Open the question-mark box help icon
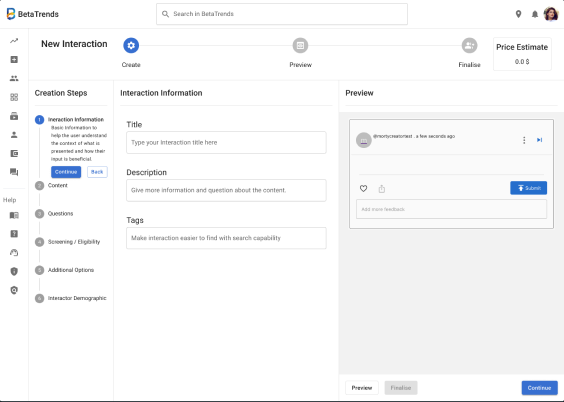This screenshot has height=402, width=564. (x=14, y=234)
